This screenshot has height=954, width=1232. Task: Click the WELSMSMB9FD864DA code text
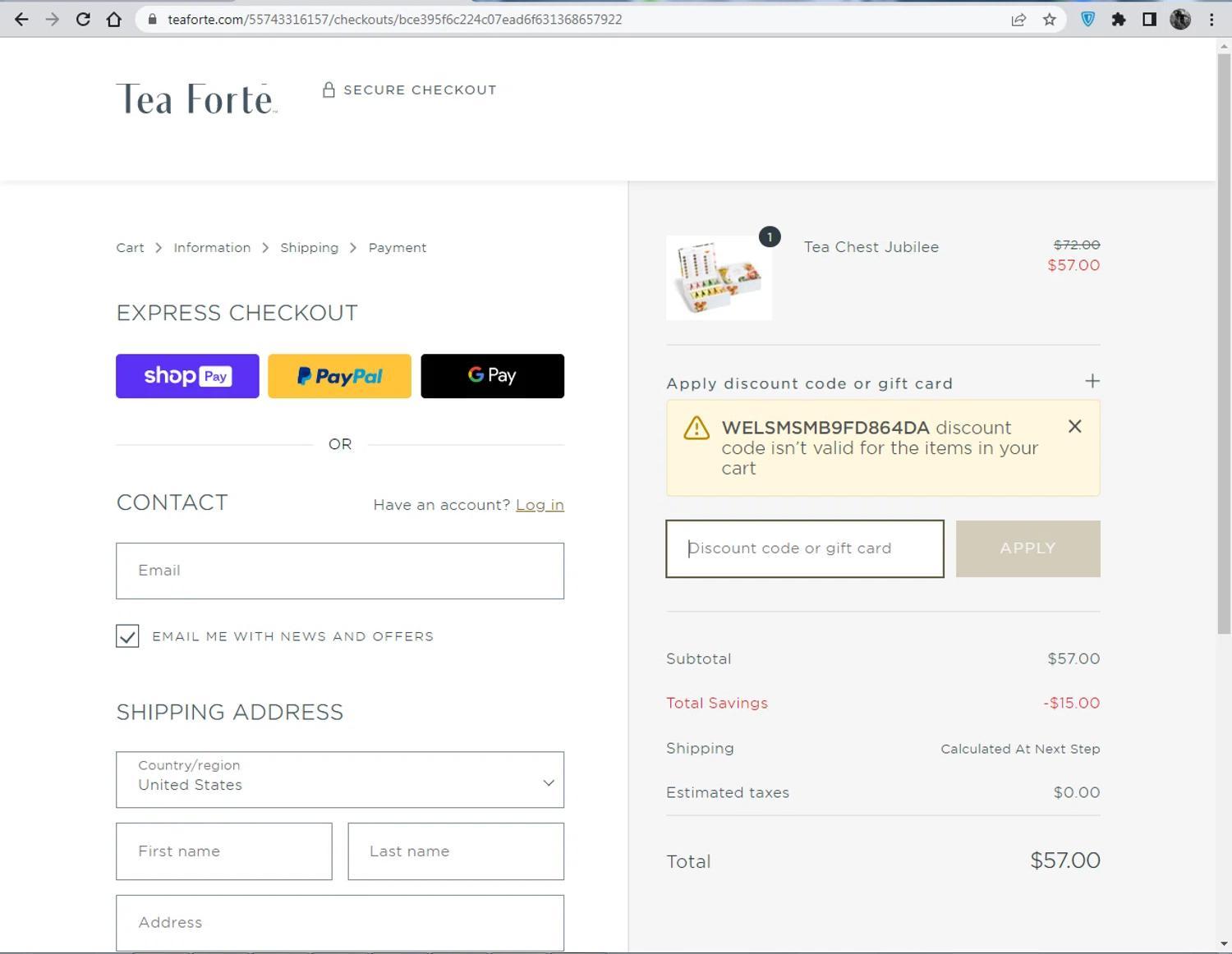[825, 428]
